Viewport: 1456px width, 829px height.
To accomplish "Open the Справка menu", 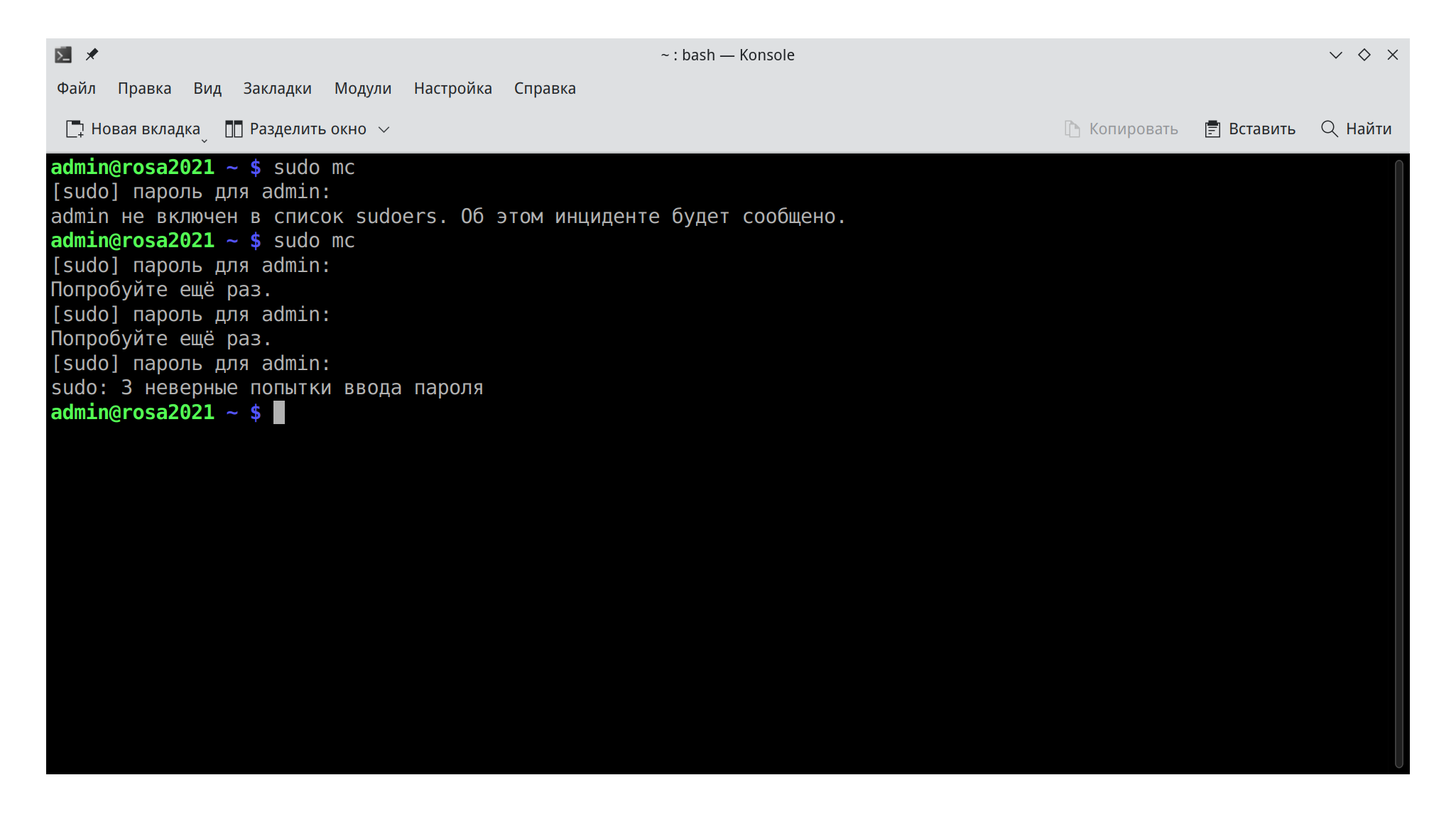I will (x=544, y=88).
